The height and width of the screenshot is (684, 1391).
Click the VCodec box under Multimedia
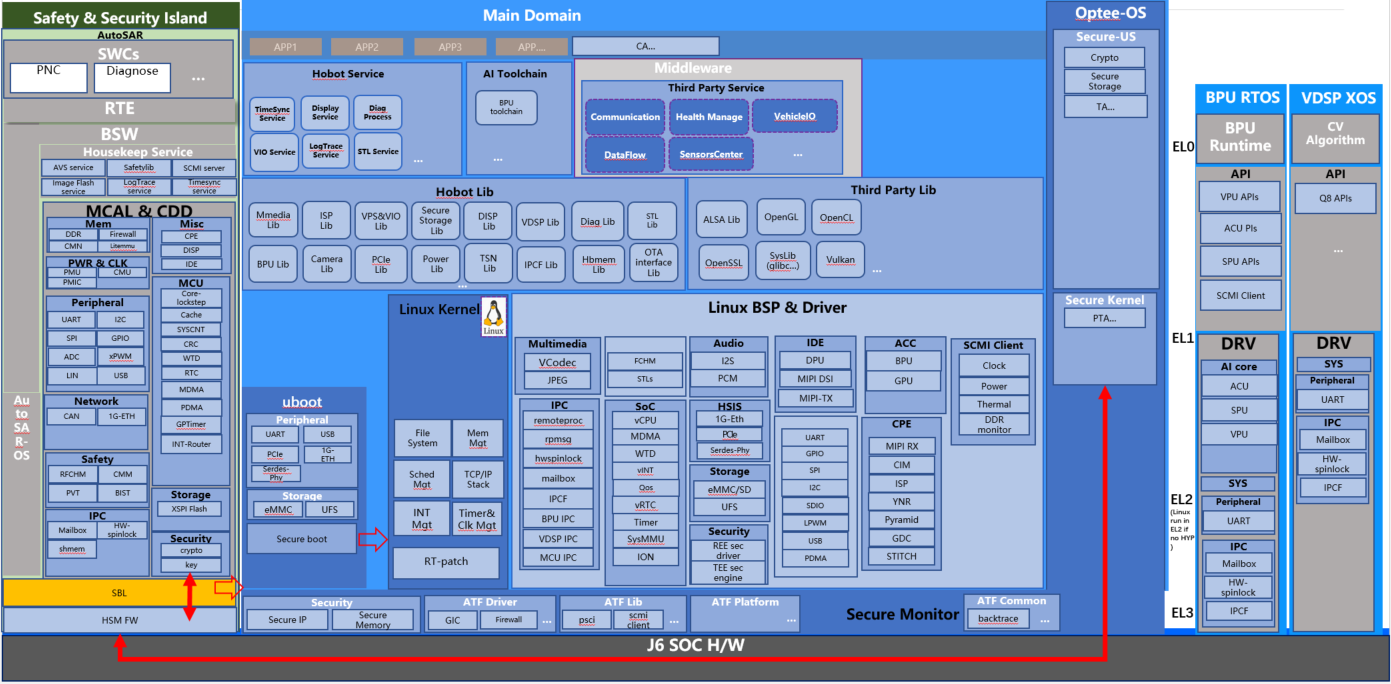coord(557,362)
